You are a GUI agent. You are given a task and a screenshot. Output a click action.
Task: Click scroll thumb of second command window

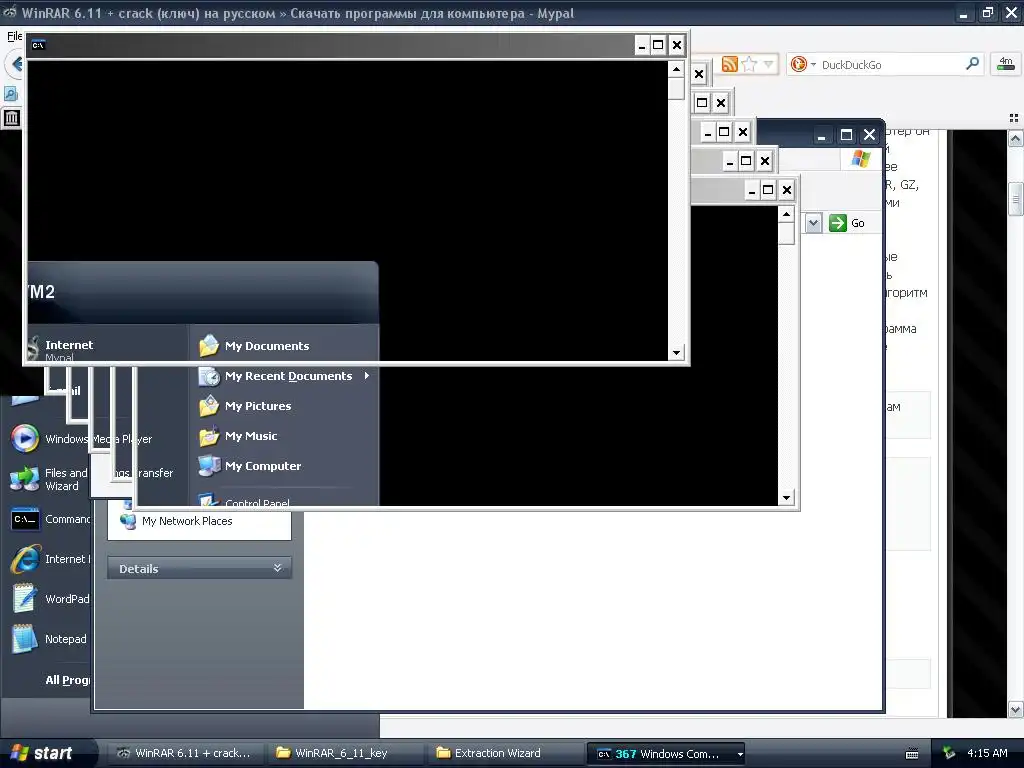[x=786, y=233]
